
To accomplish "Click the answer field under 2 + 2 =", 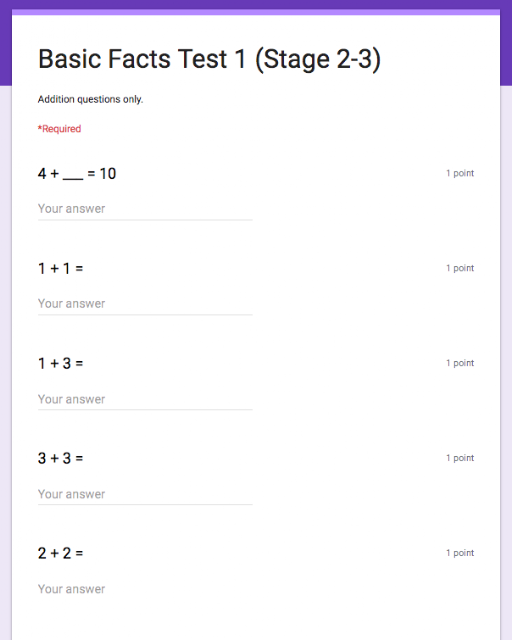I will pyautogui.click(x=145, y=589).
